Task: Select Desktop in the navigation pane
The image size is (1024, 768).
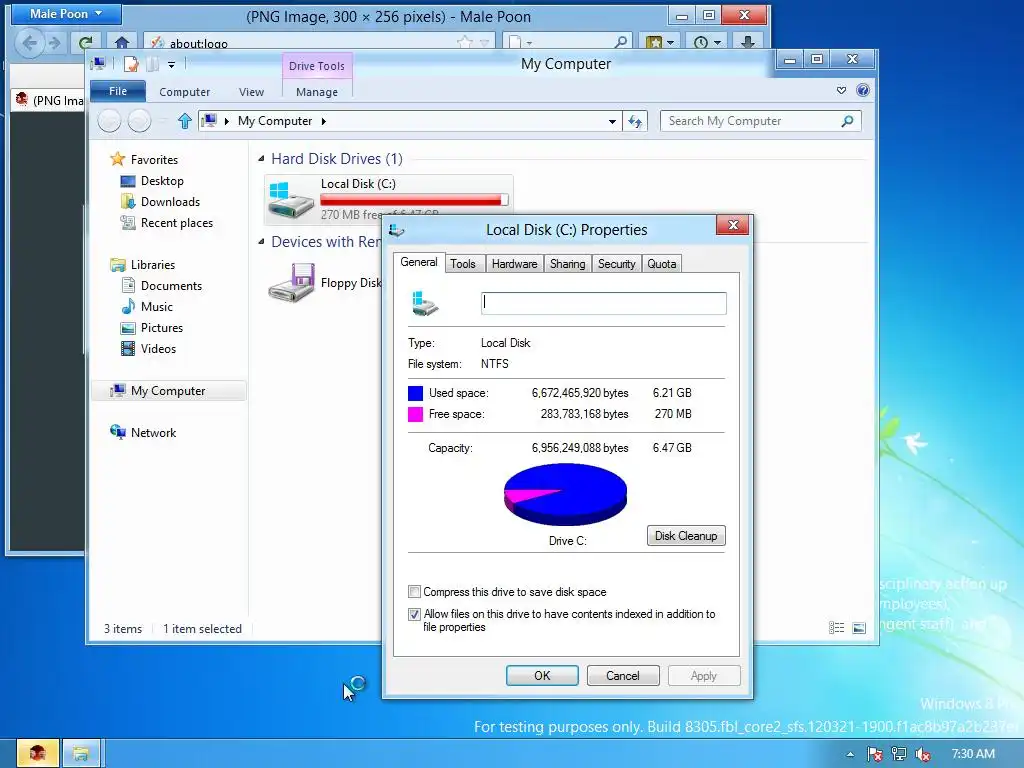Action: pos(152,181)
